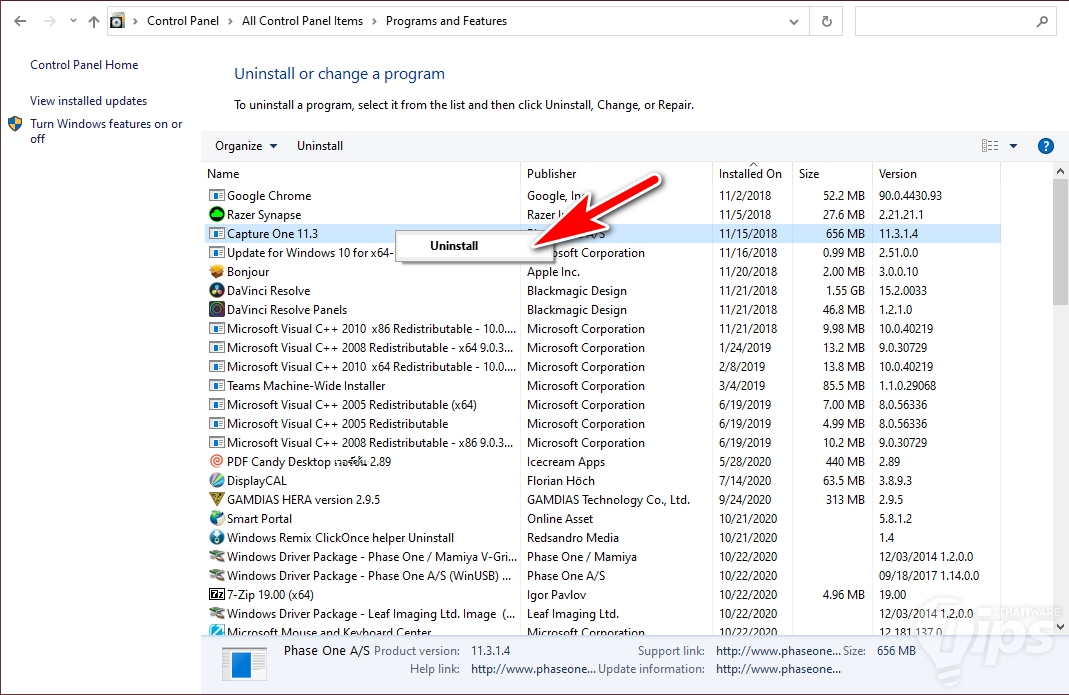Click the 1.55 GB size cell
This screenshot has width=1069, height=695.
(845, 291)
